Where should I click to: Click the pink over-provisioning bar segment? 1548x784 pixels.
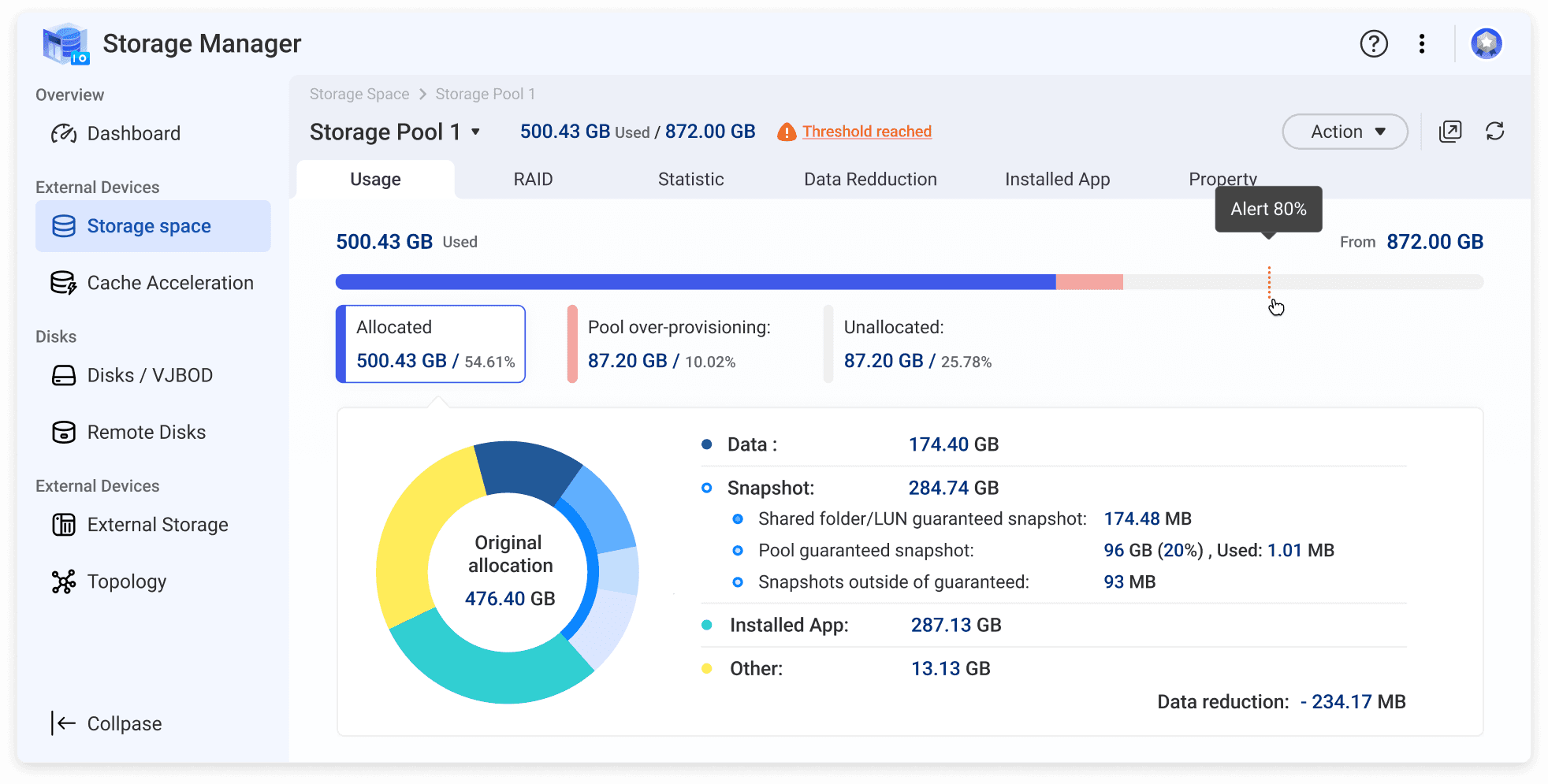click(1089, 282)
